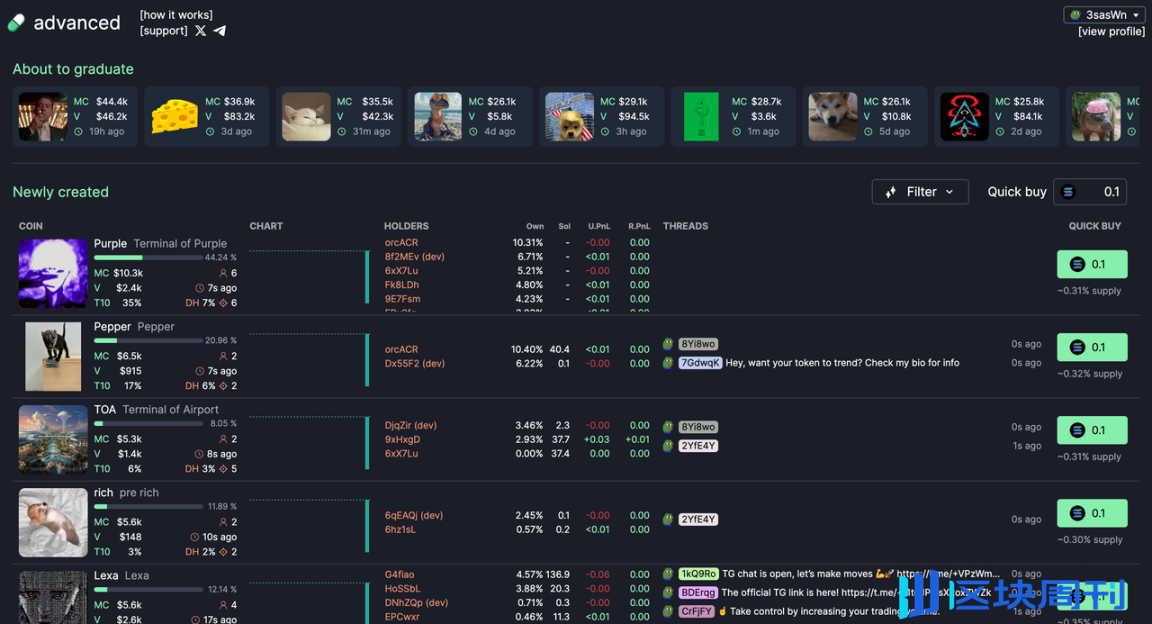Open the Pepper coin cat image
The width and height of the screenshot is (1152, 624).
[53, 356]
